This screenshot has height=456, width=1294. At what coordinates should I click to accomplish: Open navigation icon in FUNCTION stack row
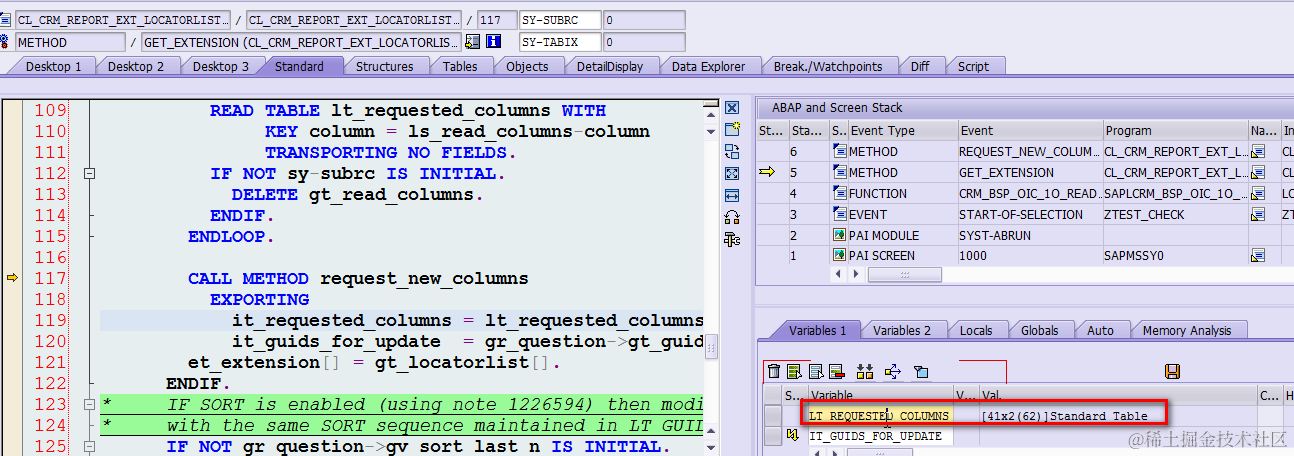(1258, 193)
